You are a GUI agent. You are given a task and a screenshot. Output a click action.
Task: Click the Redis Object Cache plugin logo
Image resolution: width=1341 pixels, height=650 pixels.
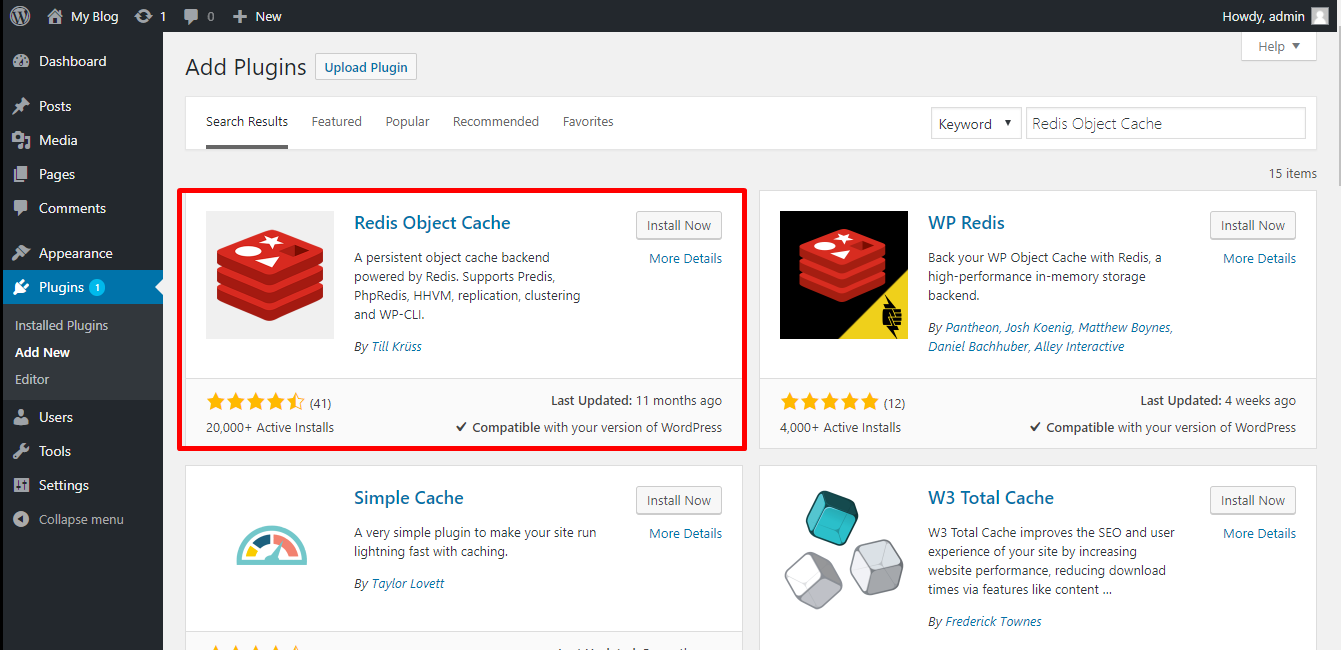[270, 275]
